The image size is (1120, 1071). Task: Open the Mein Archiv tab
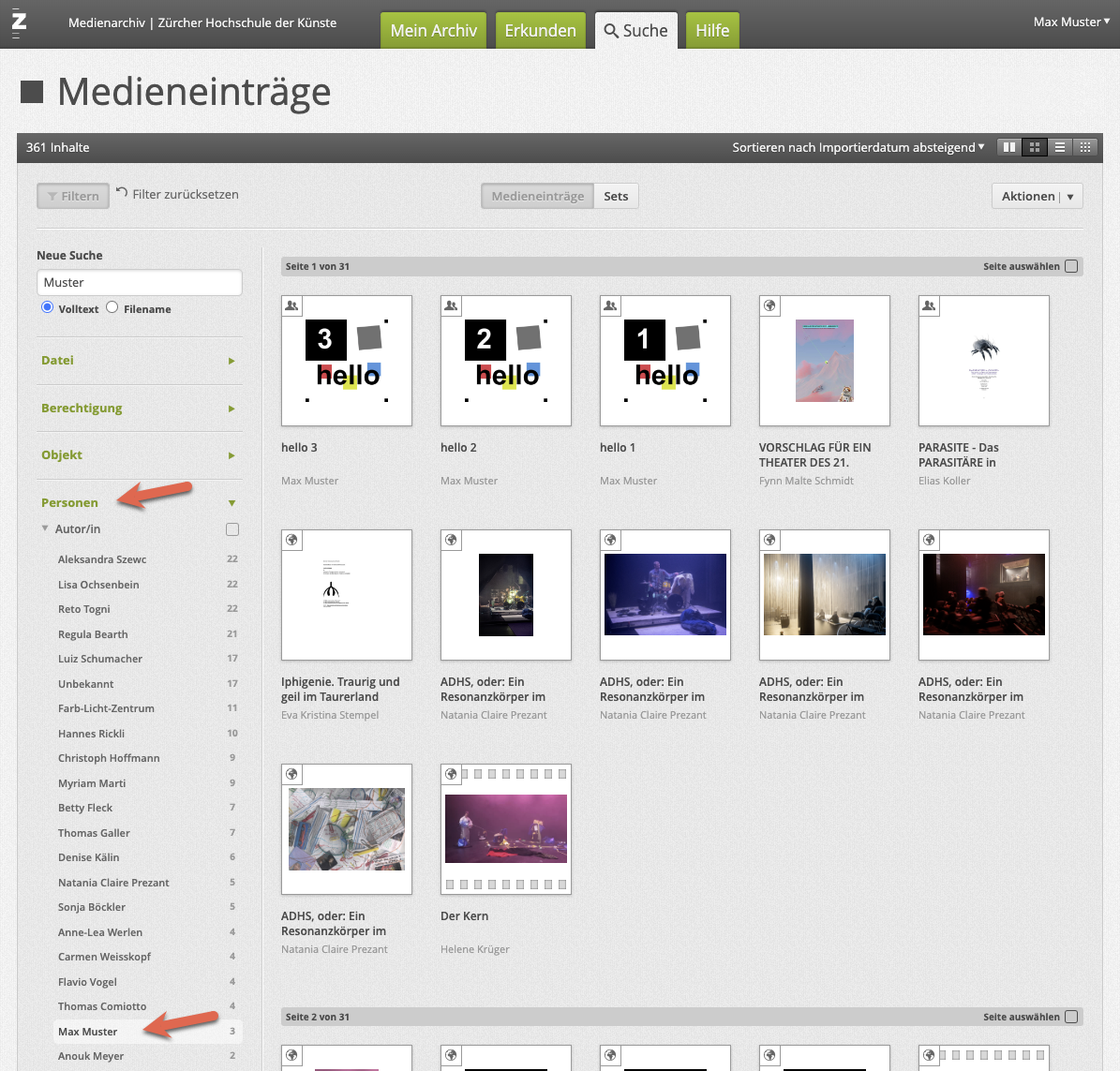(434, 31)
